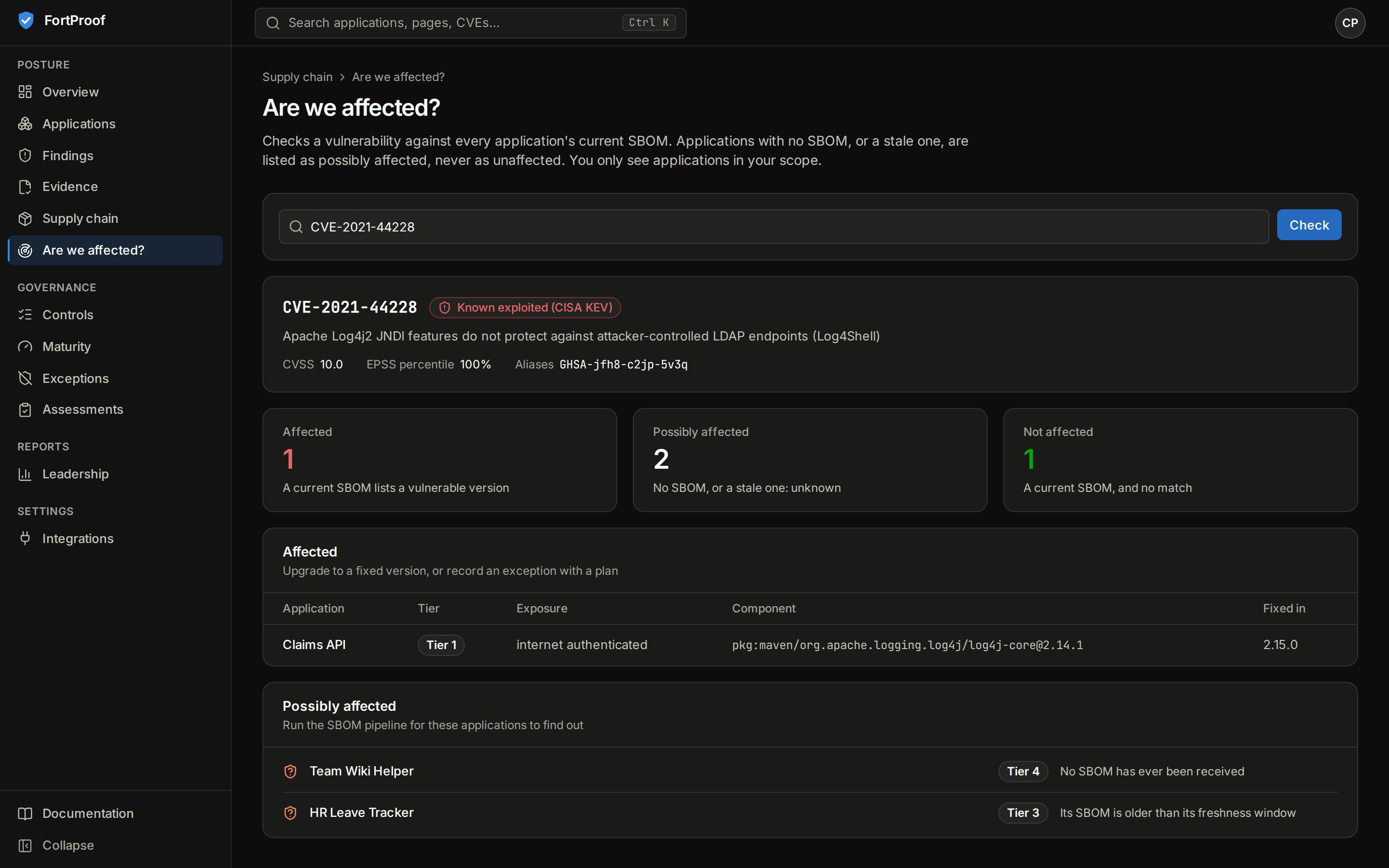Open Overview via its grid icon
Screen dimensions: 1389x868
(x=25, y=92)
